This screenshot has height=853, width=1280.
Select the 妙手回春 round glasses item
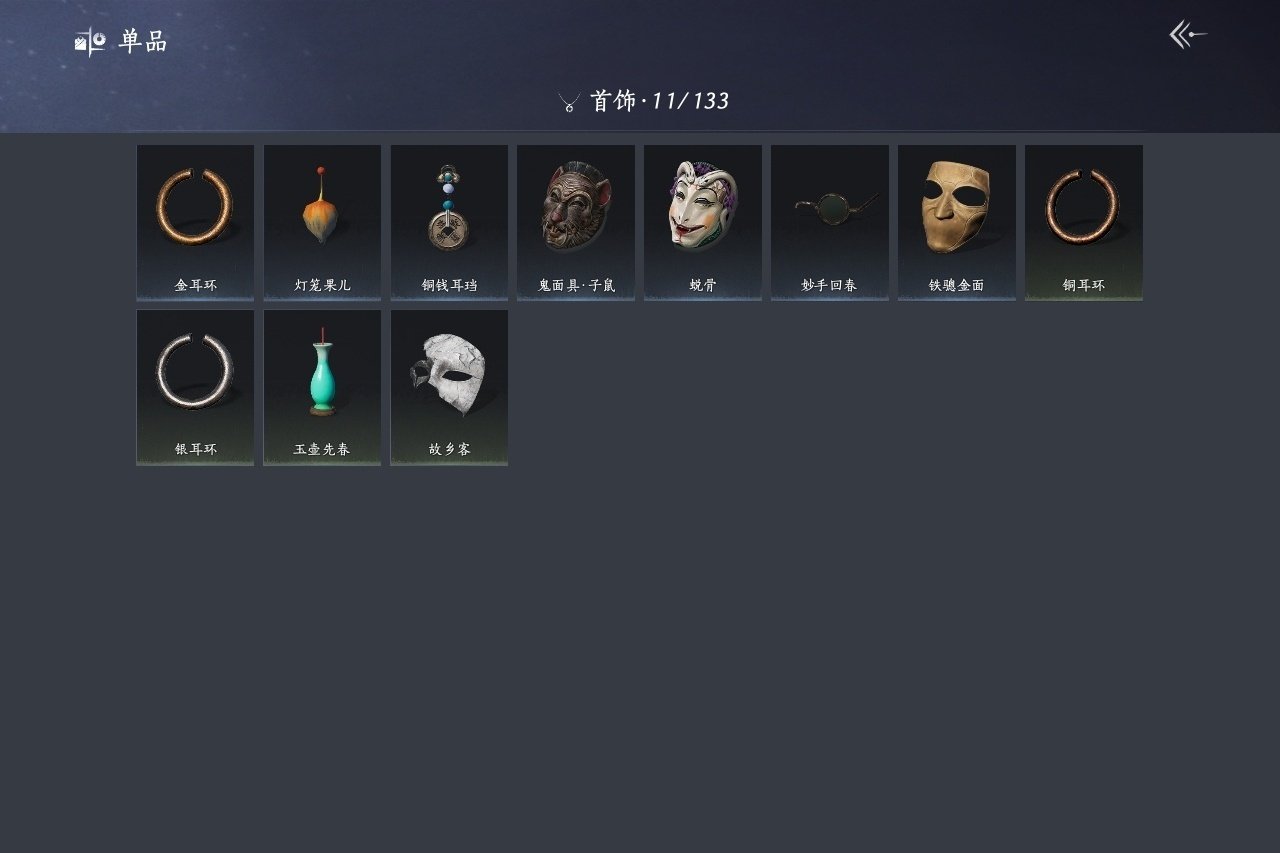(x=830, y=222)
